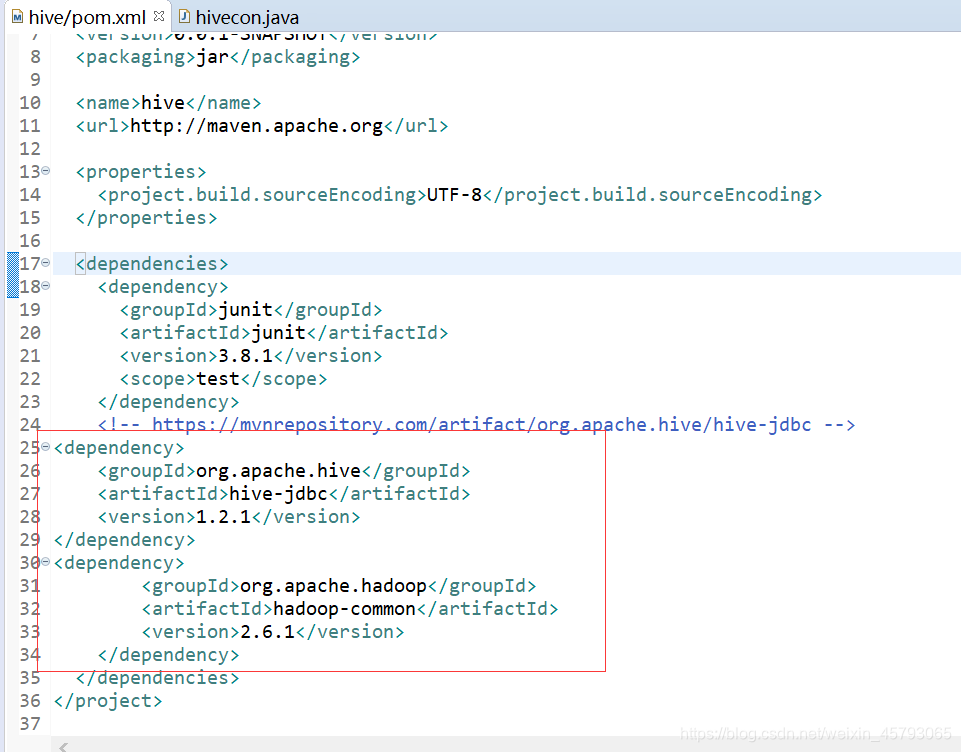
Task: Collapse the hadoop dependency at line 30
Action: tap(45, 562)
